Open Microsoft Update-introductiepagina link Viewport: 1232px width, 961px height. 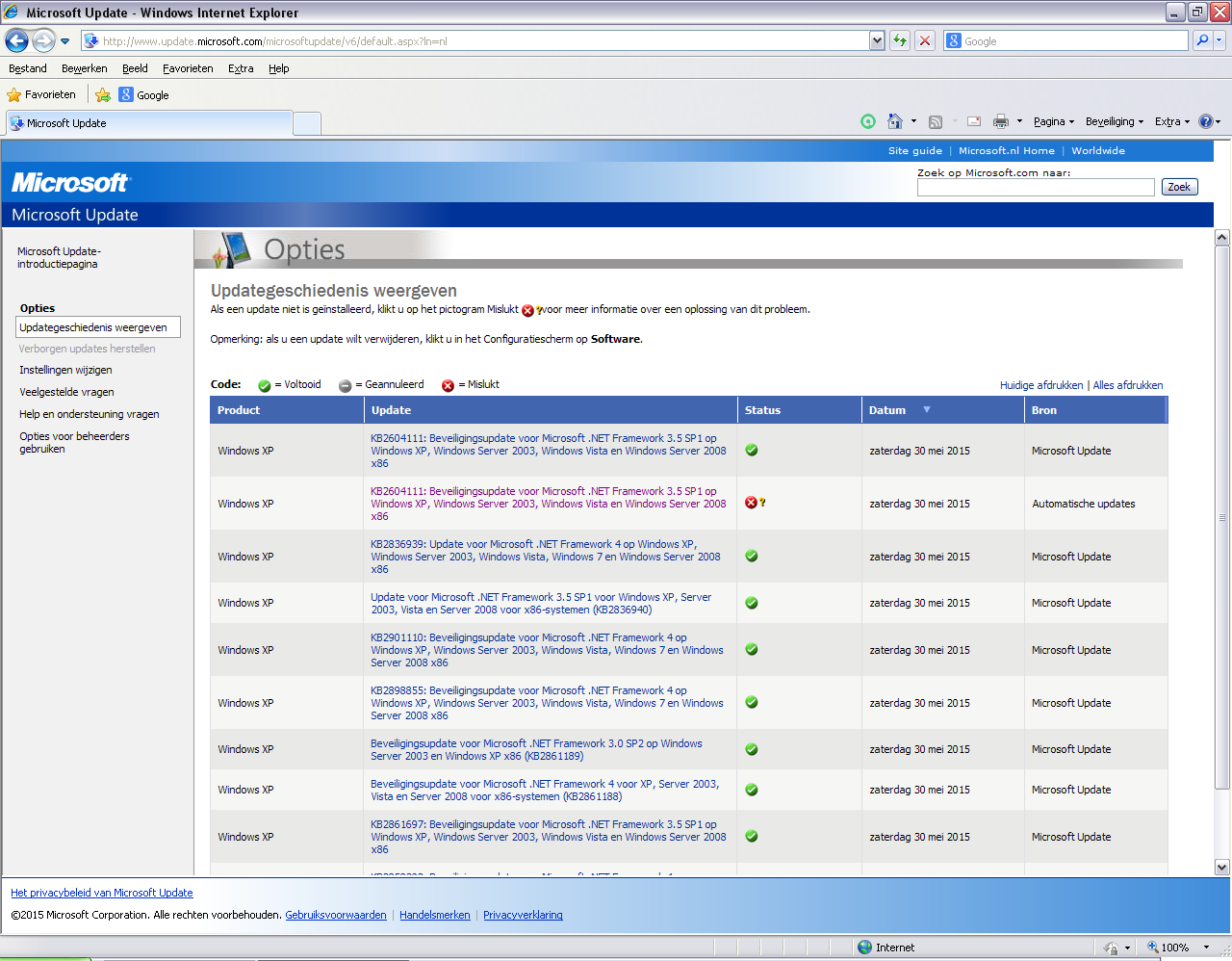[59, 257]
